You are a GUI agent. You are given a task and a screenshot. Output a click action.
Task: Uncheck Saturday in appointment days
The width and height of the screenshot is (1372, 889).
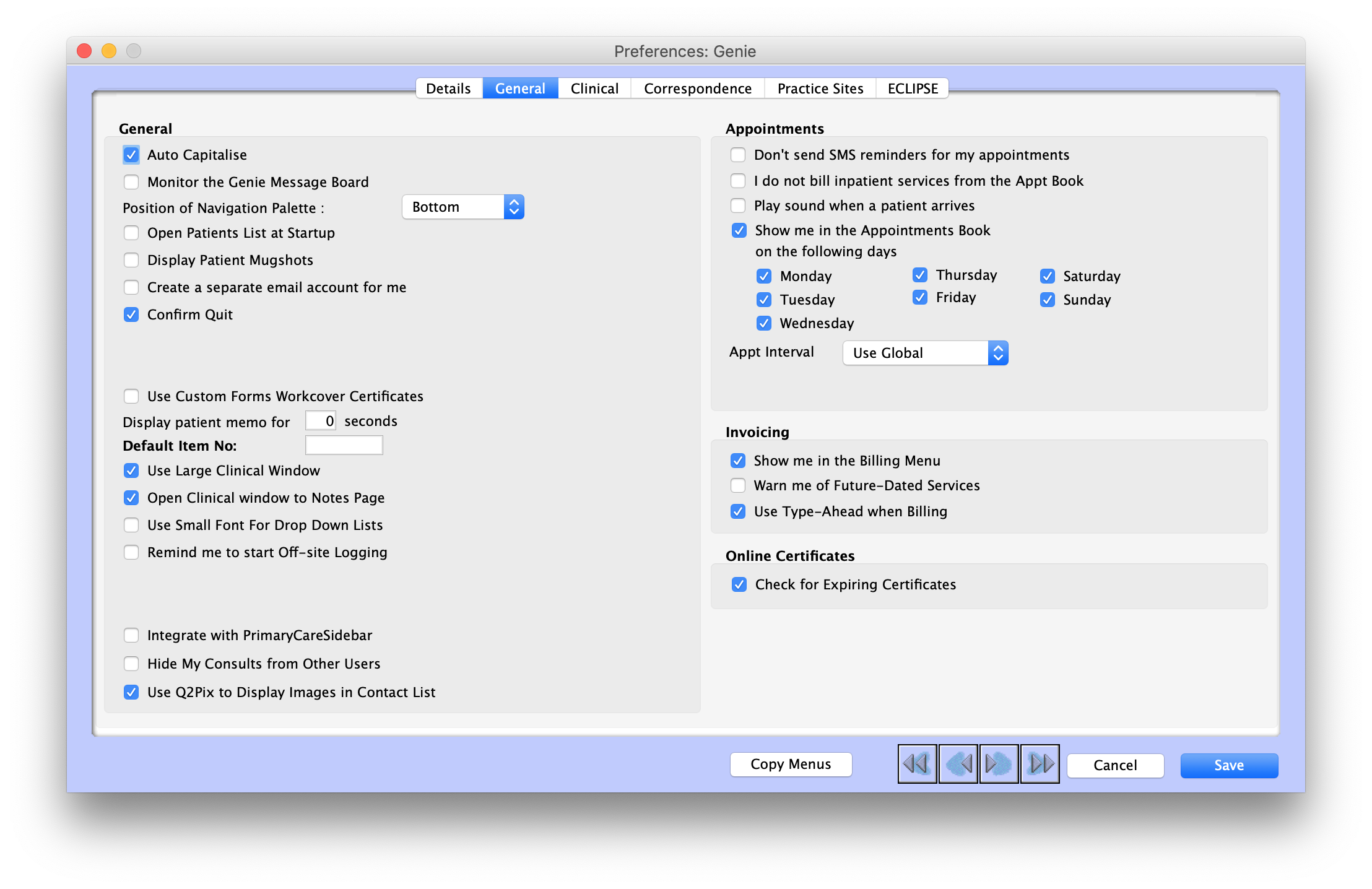point(1048,275)
